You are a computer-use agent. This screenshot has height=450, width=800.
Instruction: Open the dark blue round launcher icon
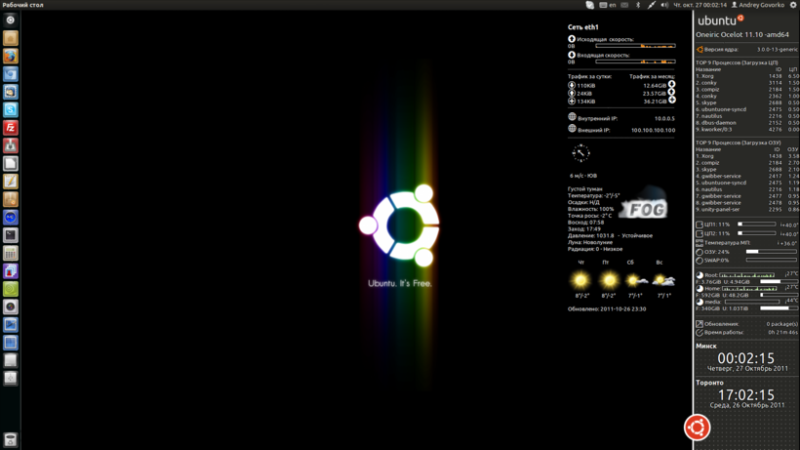10,217
